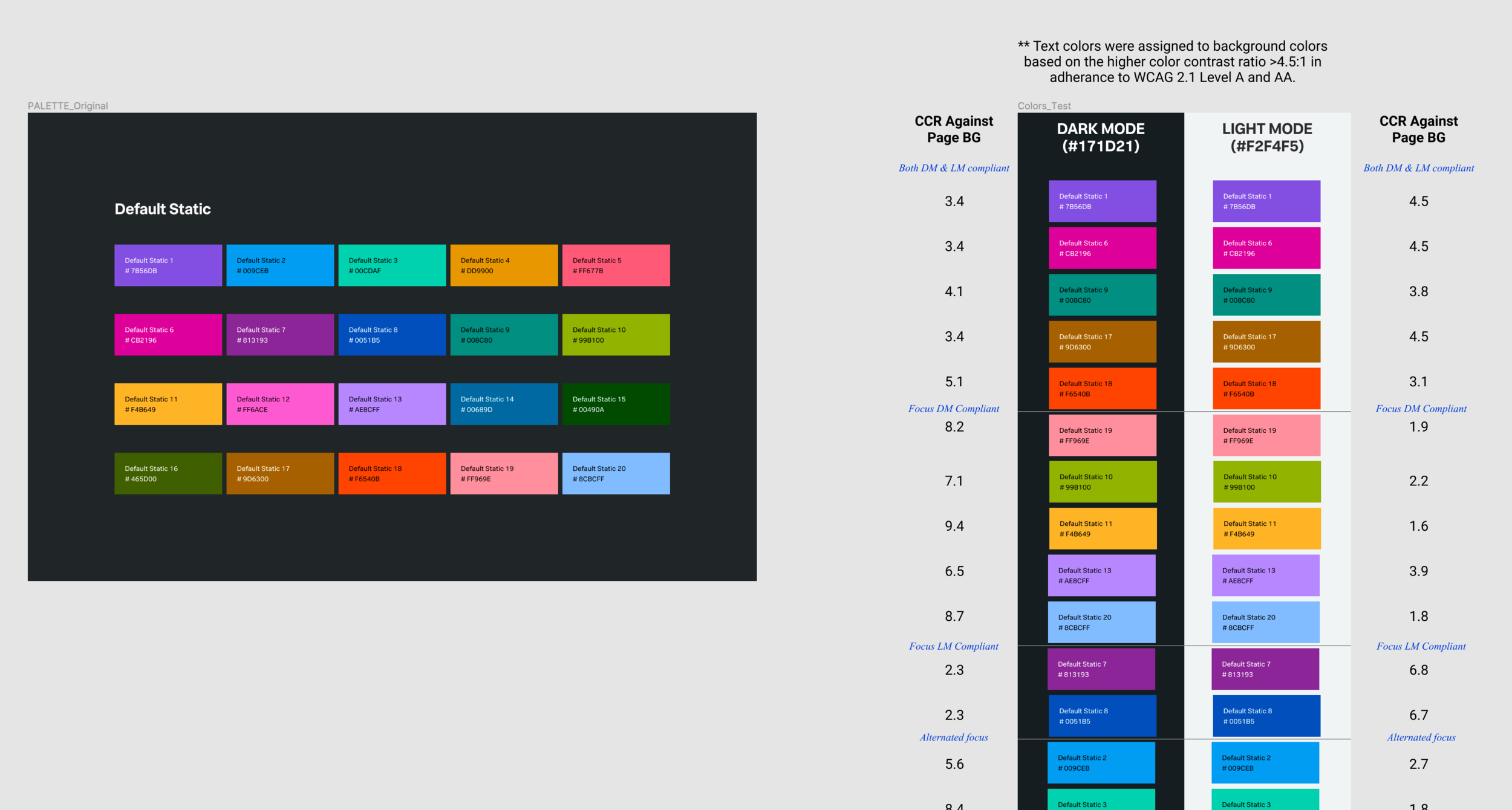Click Default Static 12 pink swatch

[280, 404]
